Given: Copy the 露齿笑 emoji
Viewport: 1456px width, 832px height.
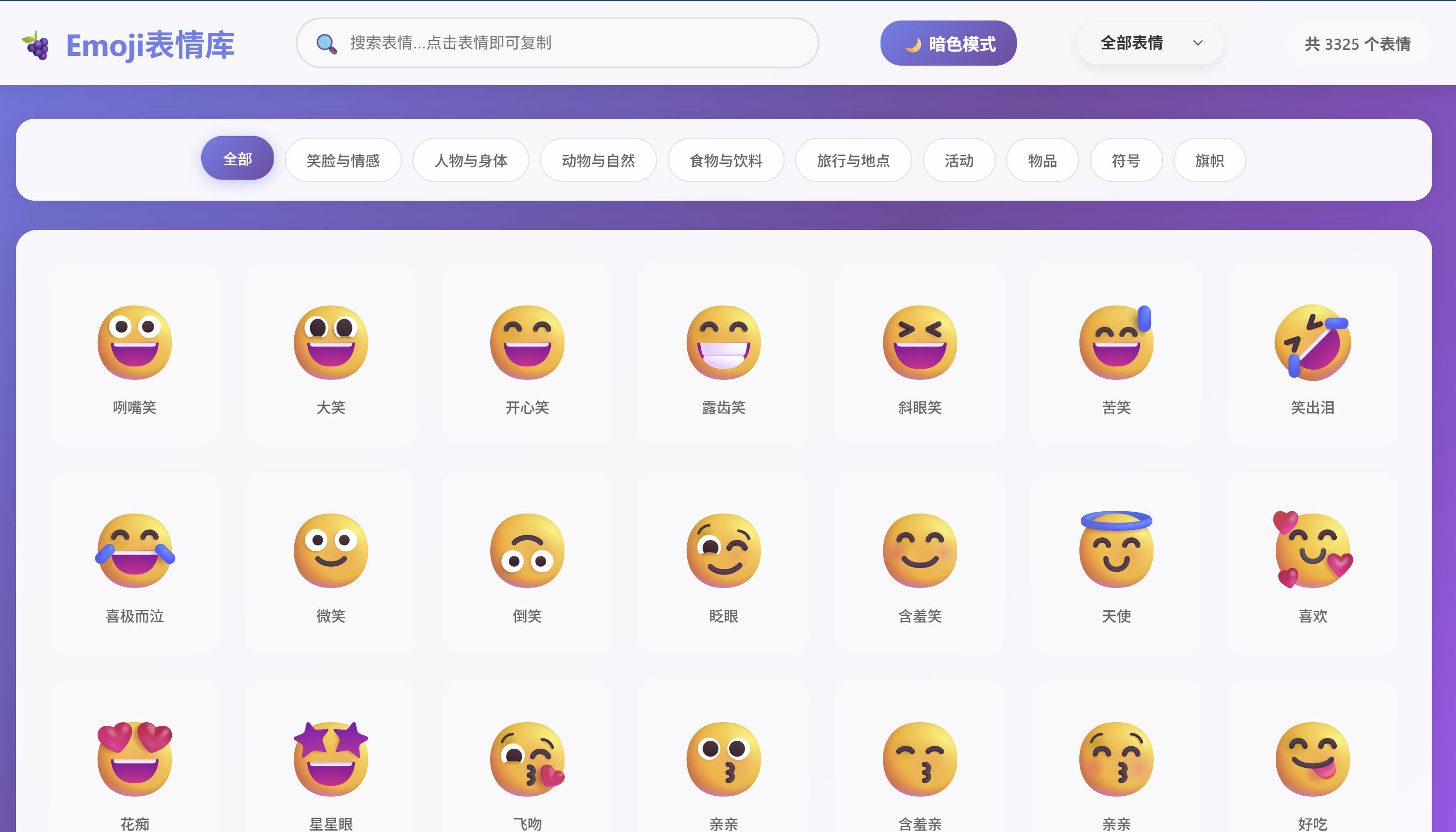Looking at the screenshot, I should (x=724, y=342).
